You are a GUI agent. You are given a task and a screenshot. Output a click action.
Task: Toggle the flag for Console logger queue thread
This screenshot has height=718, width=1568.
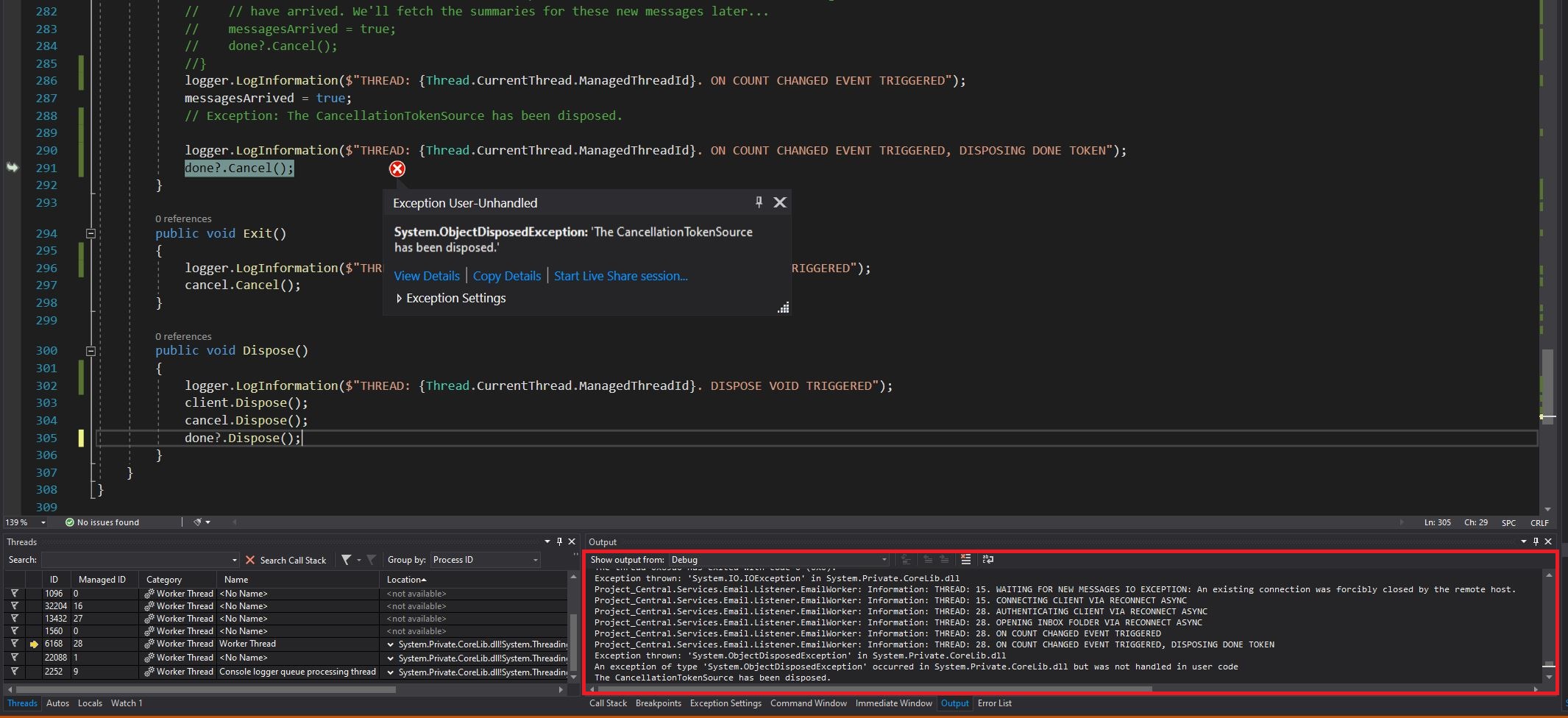tap(15, 671)
